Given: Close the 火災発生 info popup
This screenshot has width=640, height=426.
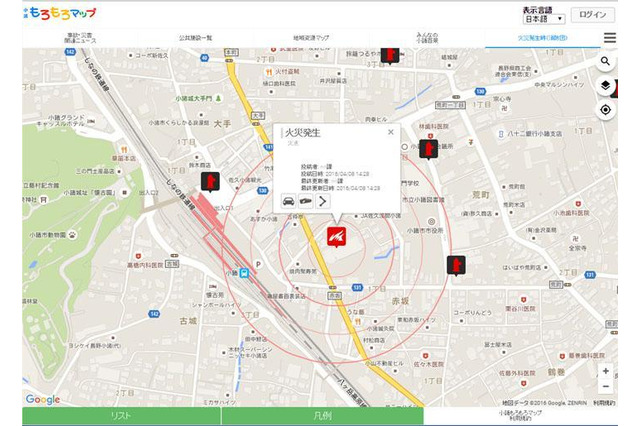Looking at the screenshot, I should [391, 132].
